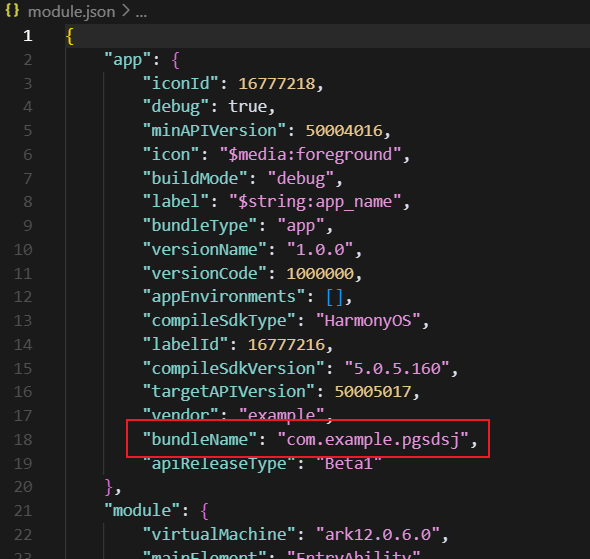Click the closing brace on line 20
Image resolution: width=590 pixels, height=559 pixels.
coord(109,487)
